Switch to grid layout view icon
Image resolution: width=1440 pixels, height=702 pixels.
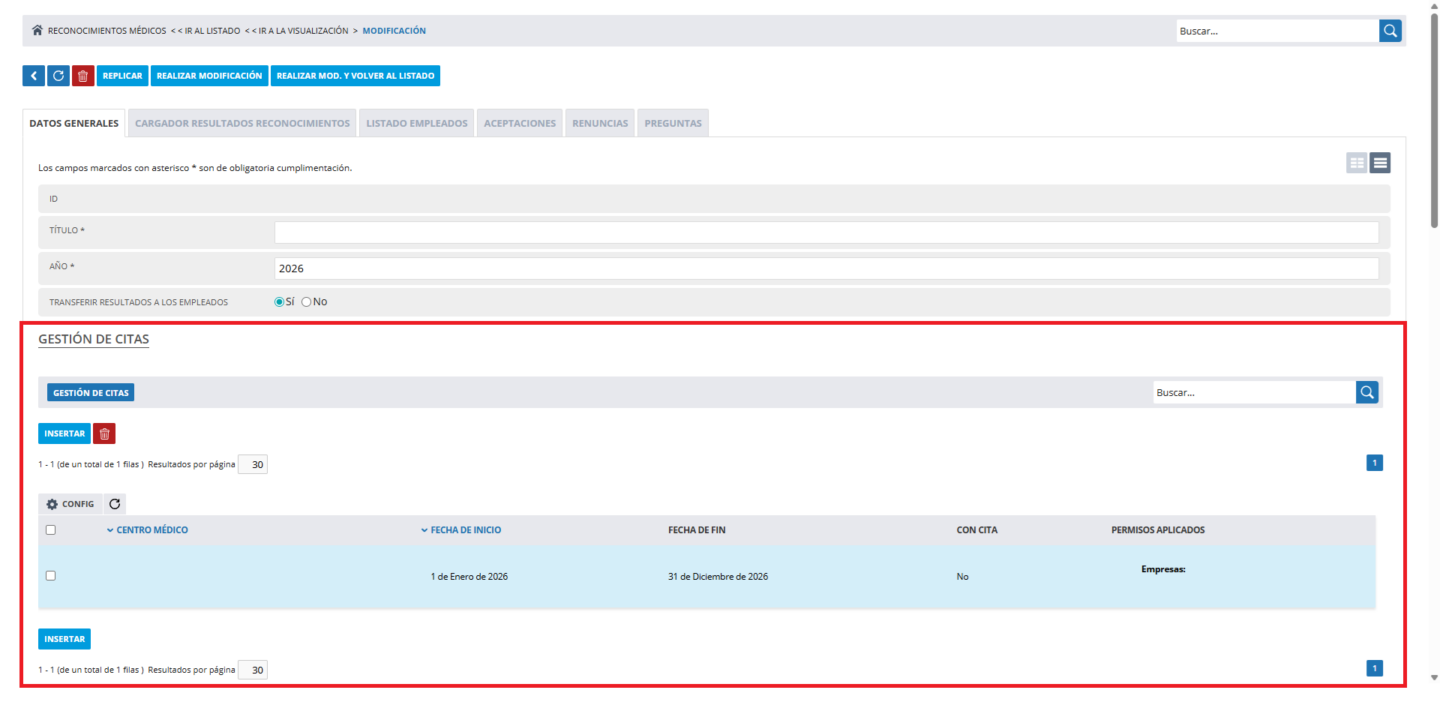1357,163
